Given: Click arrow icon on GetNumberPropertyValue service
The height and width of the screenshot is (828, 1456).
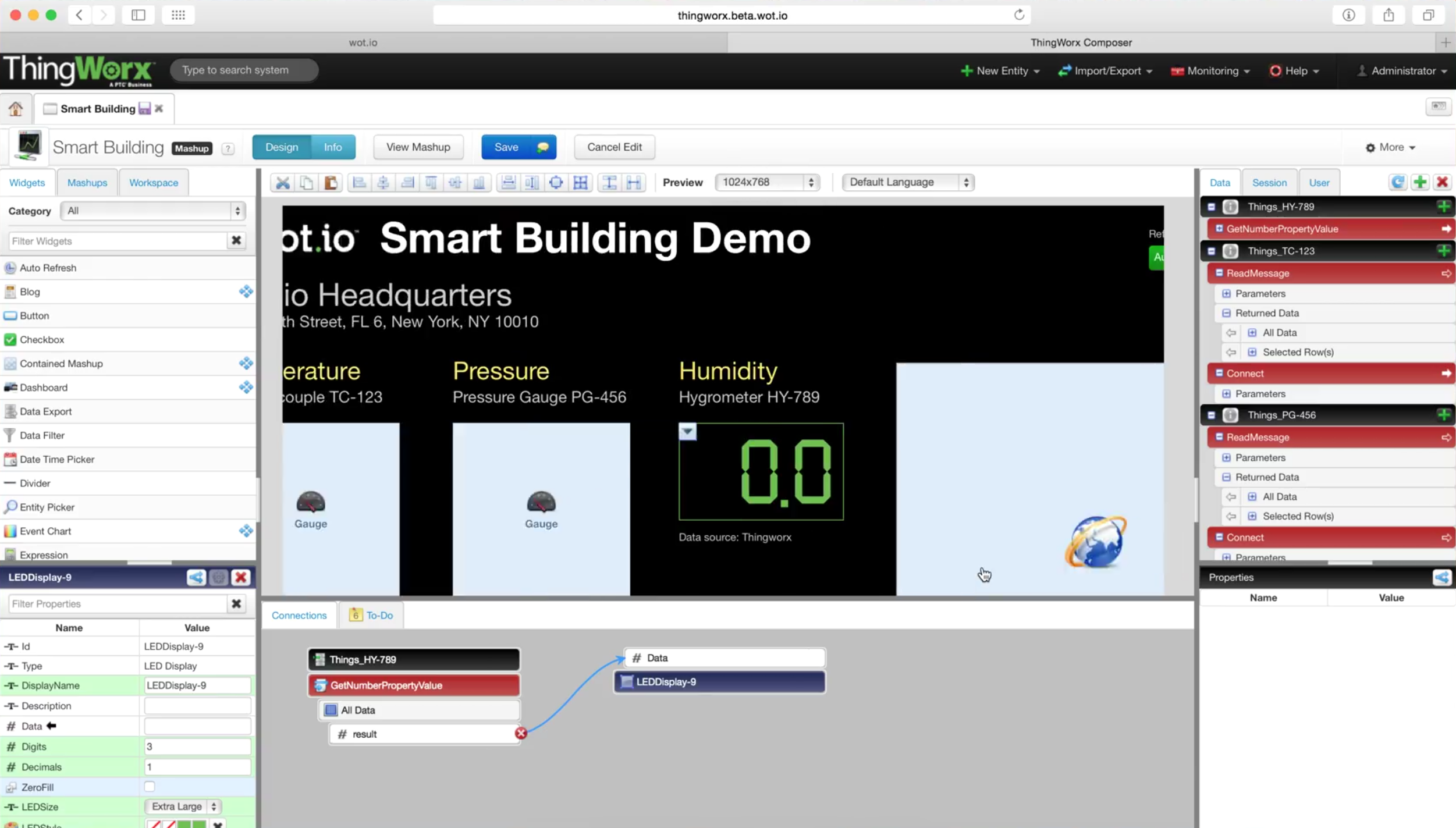Looking at the screenshot, I should 1446,229.
